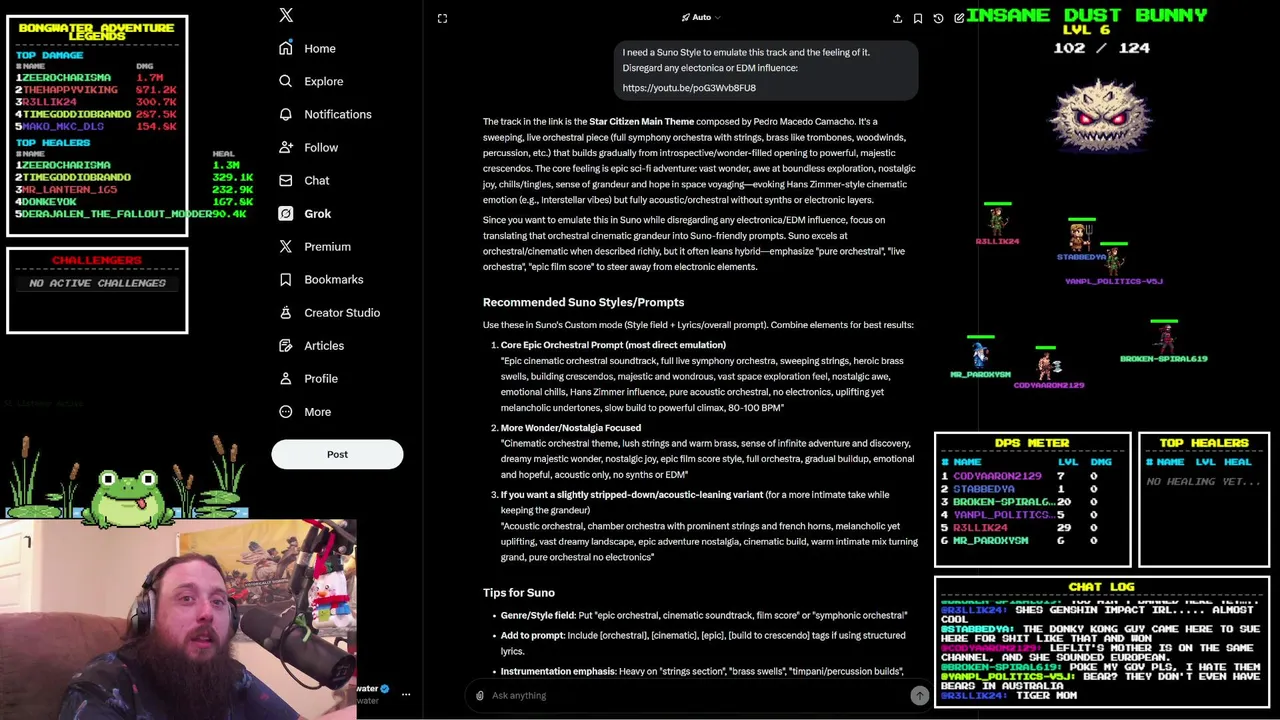Screen dimensions: 1280x720
Task: Click the MR_PAROXYSM character sprite
Action: [980, 356]
